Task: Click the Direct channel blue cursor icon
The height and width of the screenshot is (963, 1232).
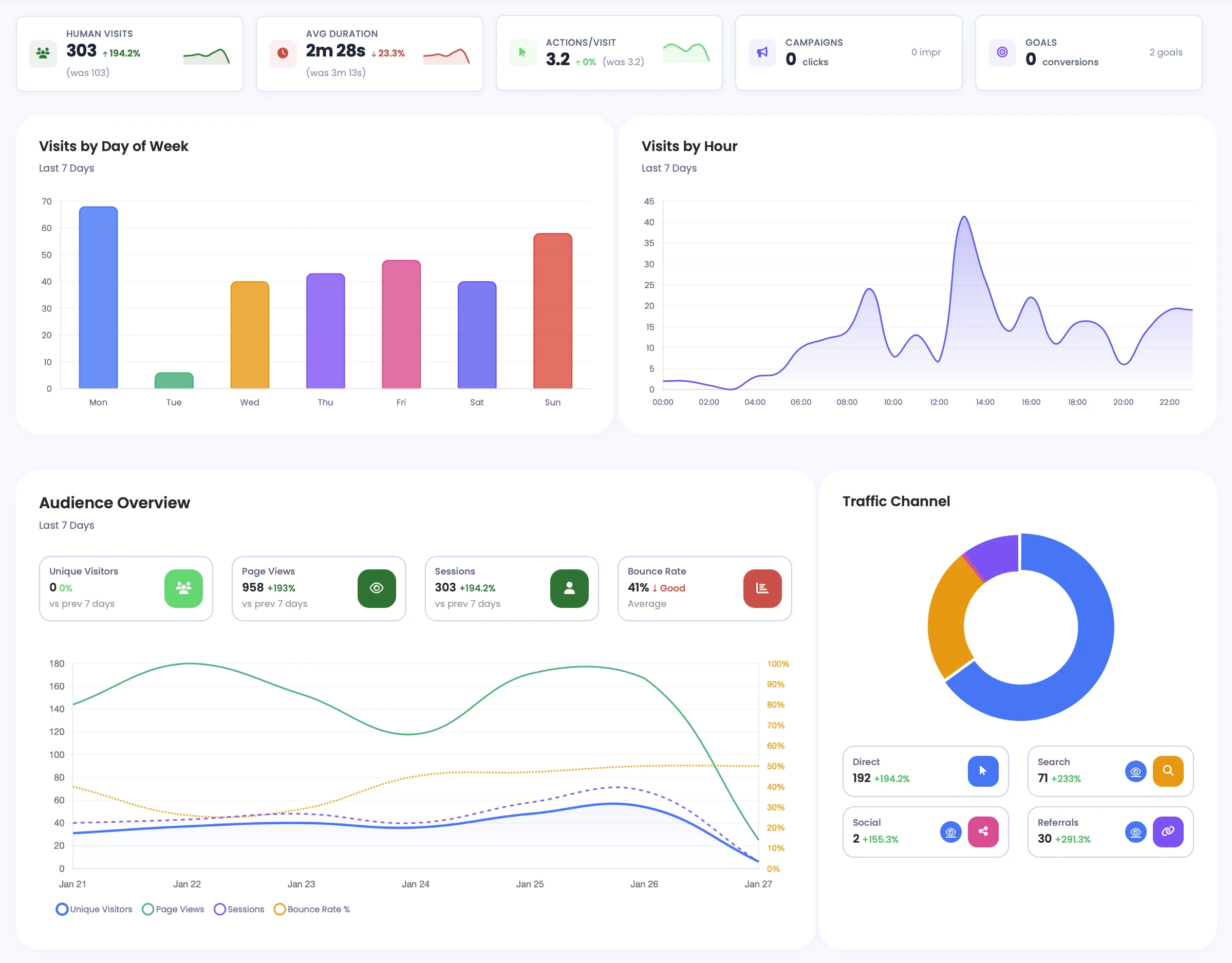Action: coord(983,771)
